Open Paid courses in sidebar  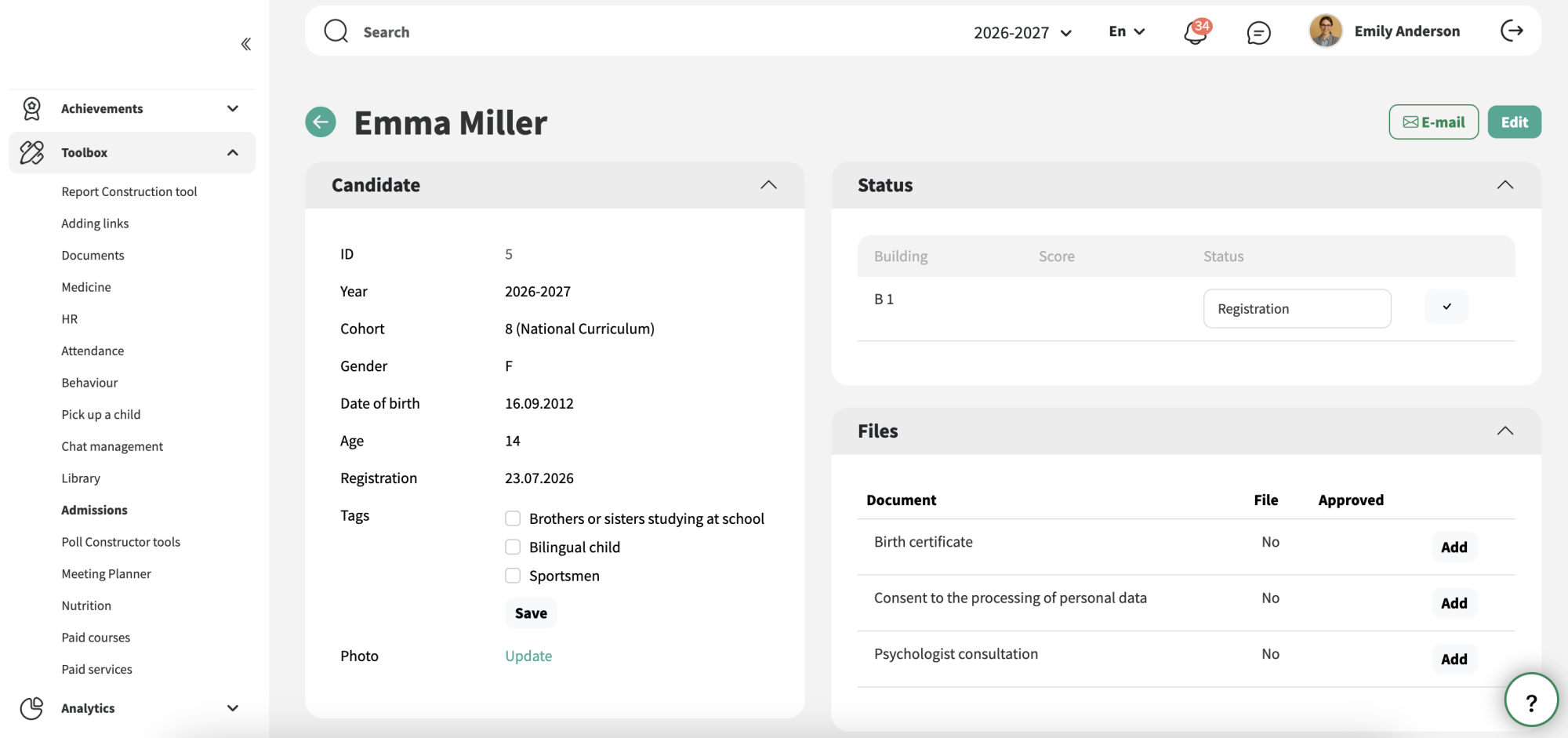[x=96, y=638]
